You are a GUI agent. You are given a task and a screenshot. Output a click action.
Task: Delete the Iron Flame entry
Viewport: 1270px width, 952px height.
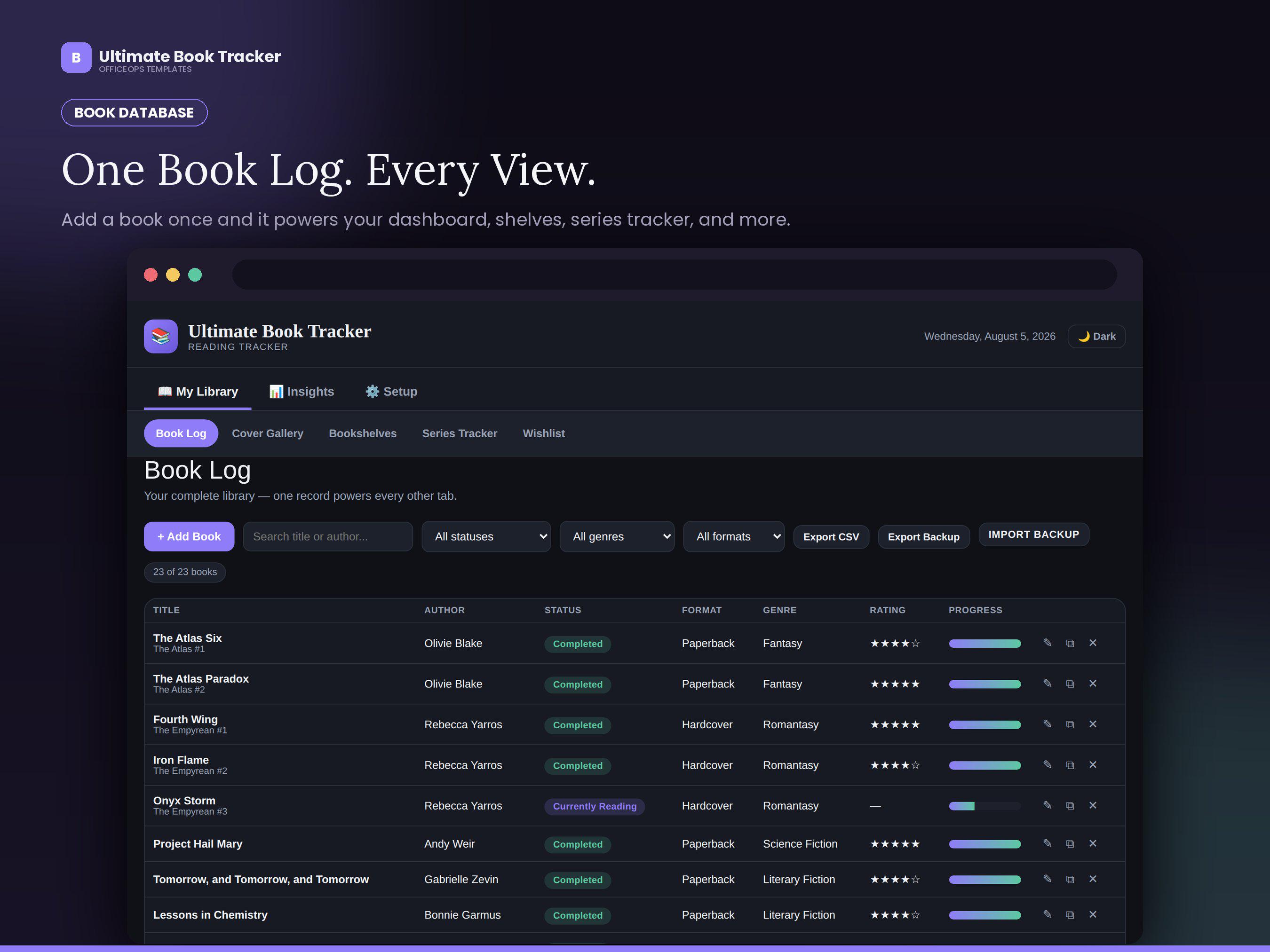pos(1093,765)
